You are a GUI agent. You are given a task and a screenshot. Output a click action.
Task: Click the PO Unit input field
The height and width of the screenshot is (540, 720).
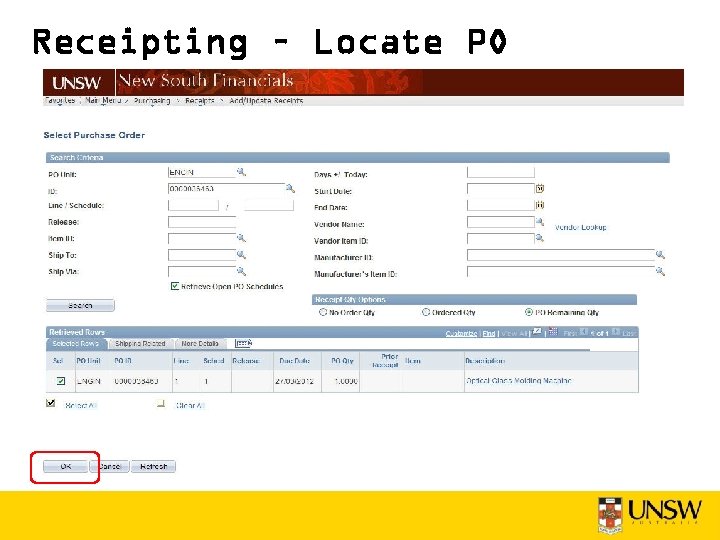202,172
